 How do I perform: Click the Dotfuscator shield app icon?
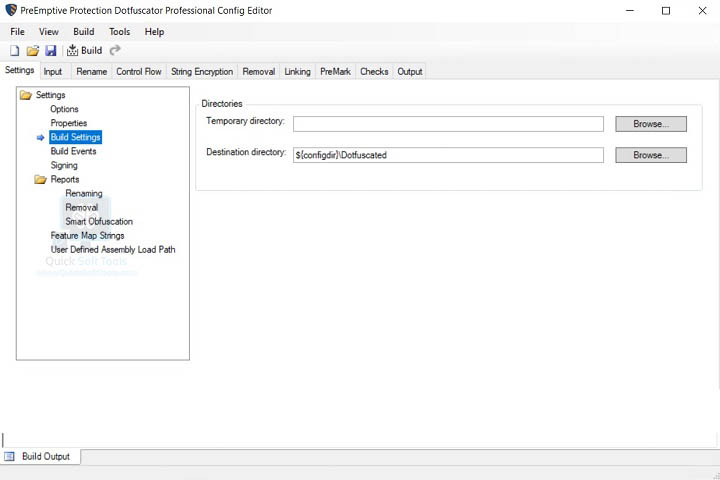(11, 10)
